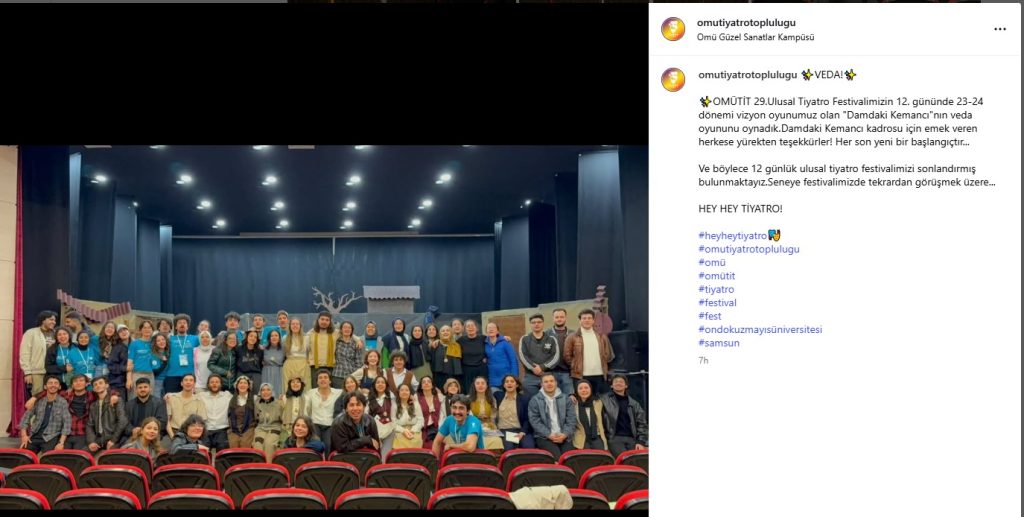
Task: Open the #heyheytiyatro hashtag
Action: tap(732, 236)
